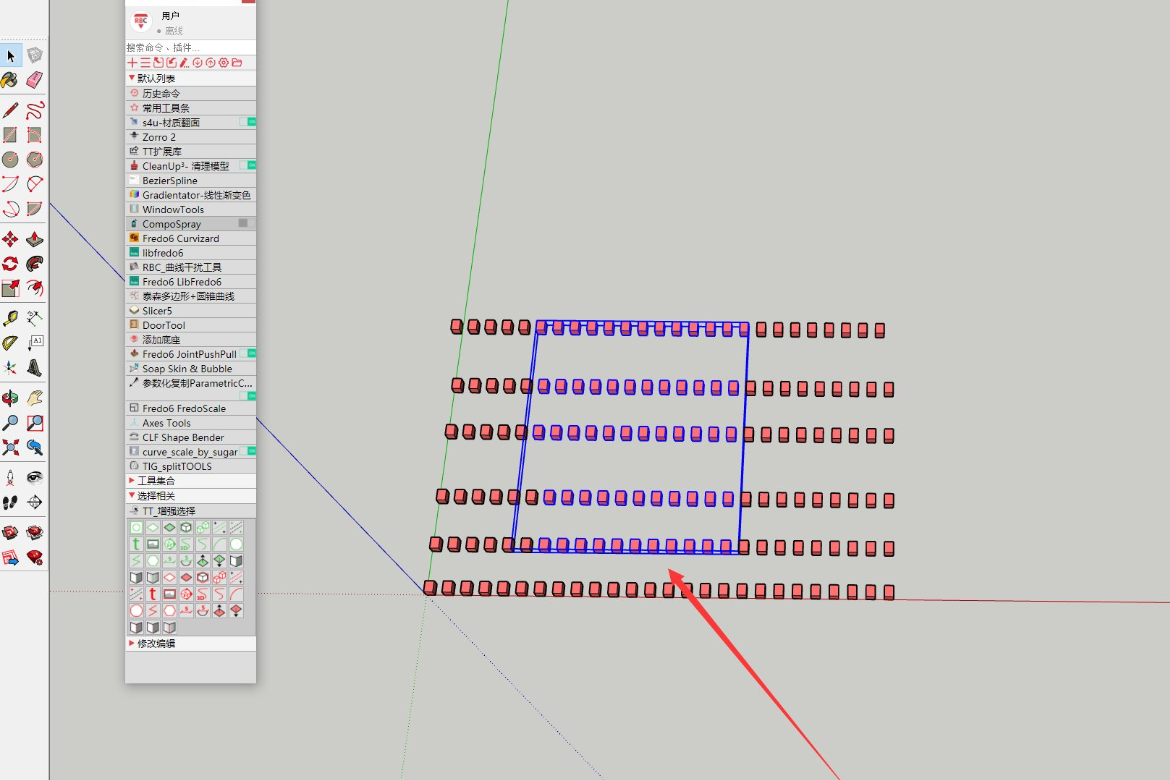Activate the pencil Line tool
Image resolution: width=1170 pixels, height=780 pixels.
[10, 110]
